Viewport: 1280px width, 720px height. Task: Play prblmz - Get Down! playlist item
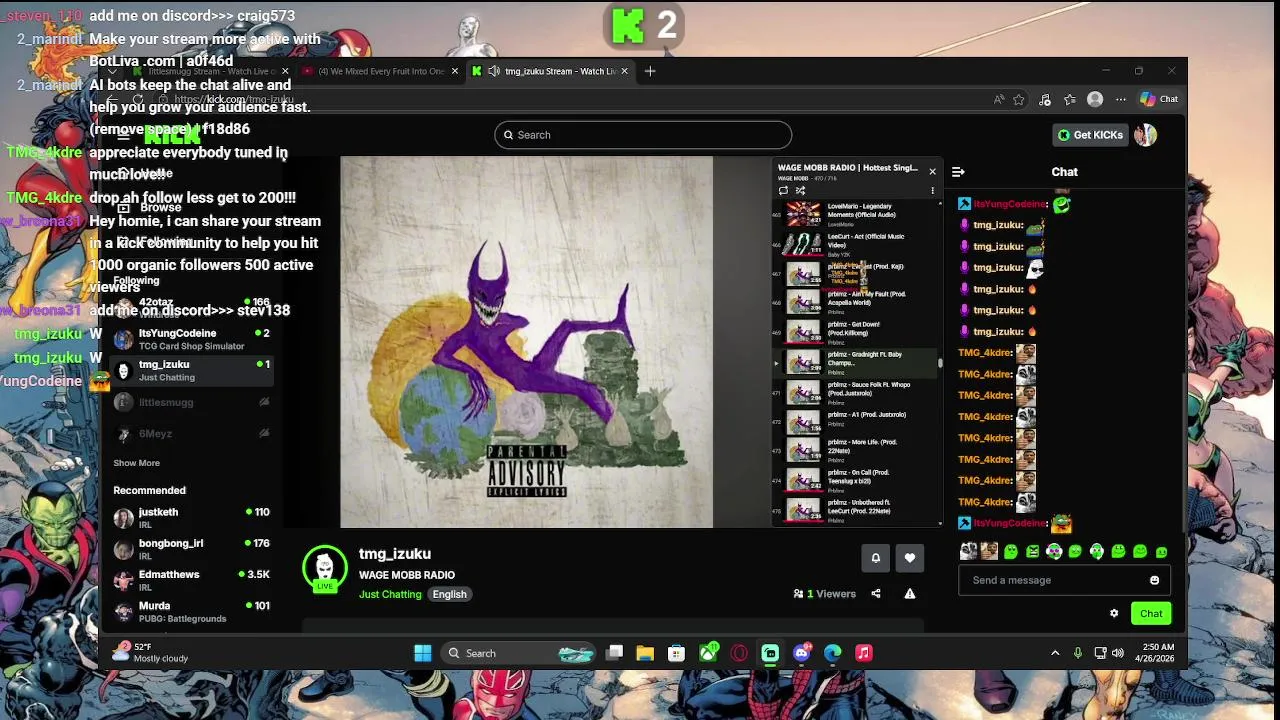857,330
